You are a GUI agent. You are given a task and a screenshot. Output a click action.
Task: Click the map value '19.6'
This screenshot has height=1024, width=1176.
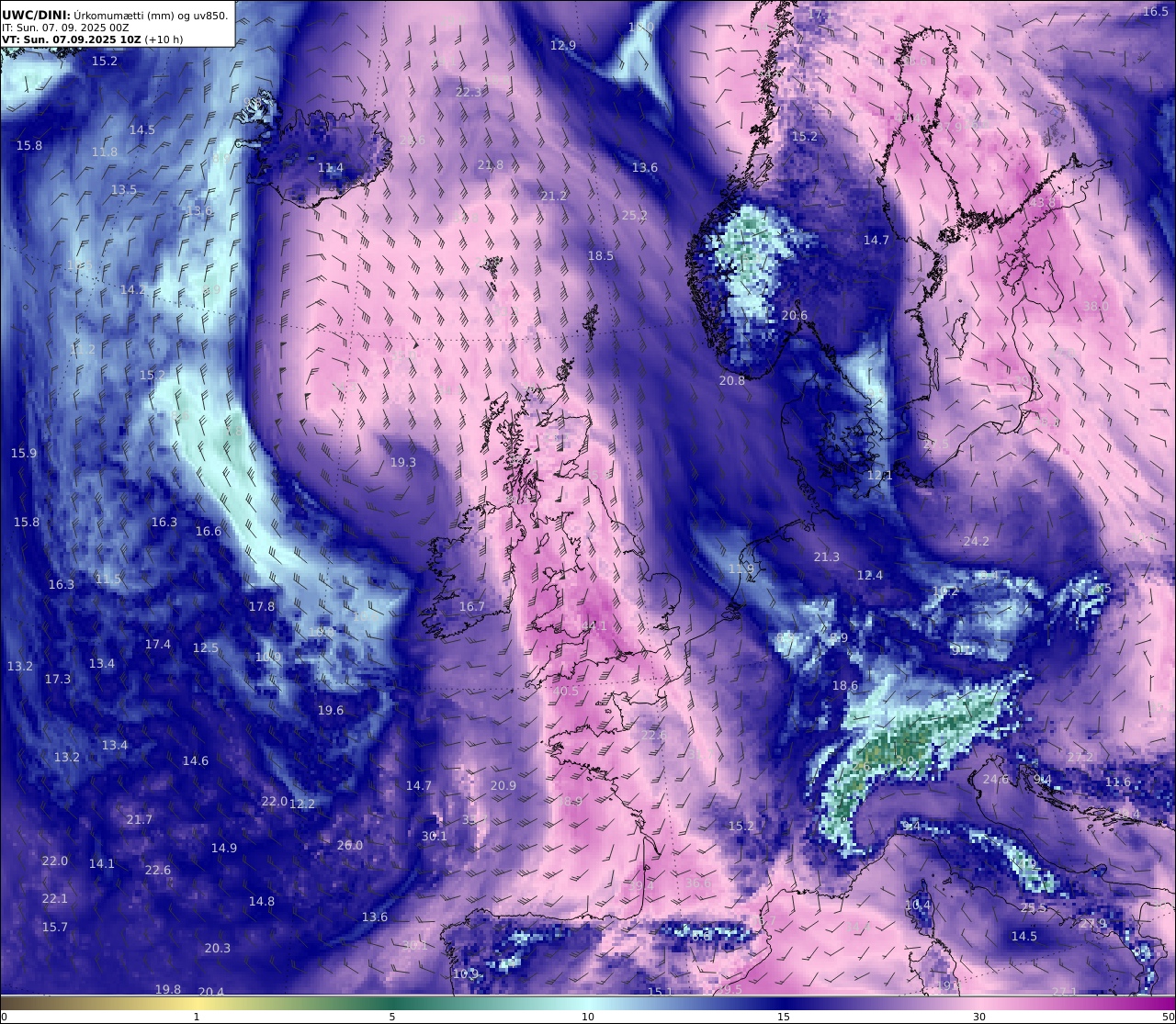(331, 710)
